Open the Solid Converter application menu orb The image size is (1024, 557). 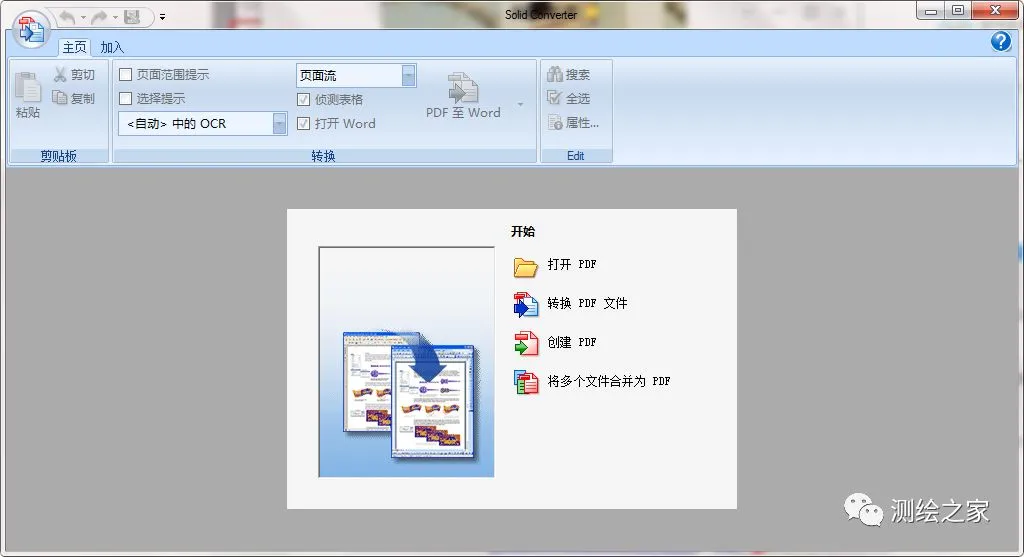31,29
